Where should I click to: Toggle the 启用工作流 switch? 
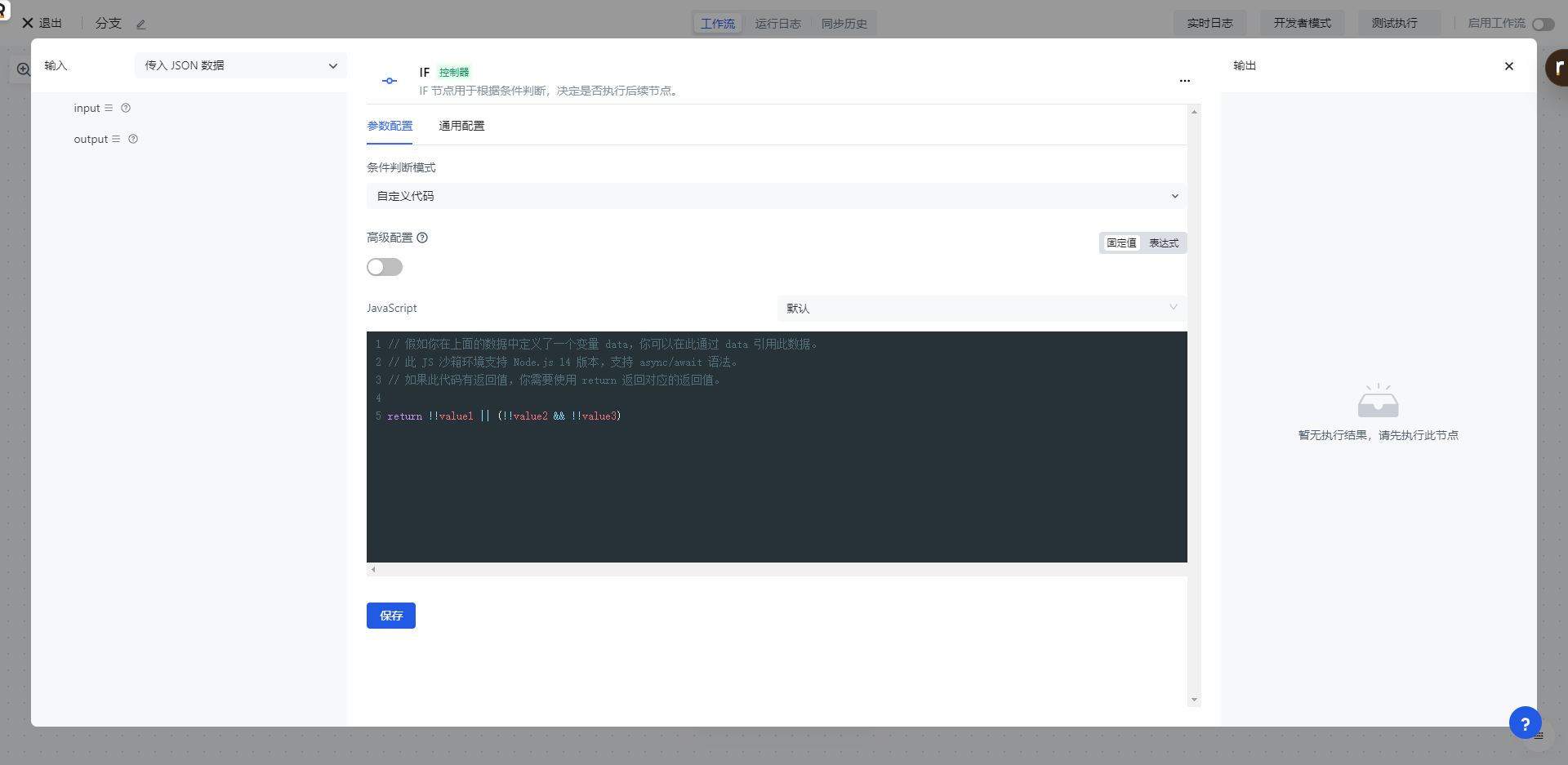click(x=1543, y=24)
